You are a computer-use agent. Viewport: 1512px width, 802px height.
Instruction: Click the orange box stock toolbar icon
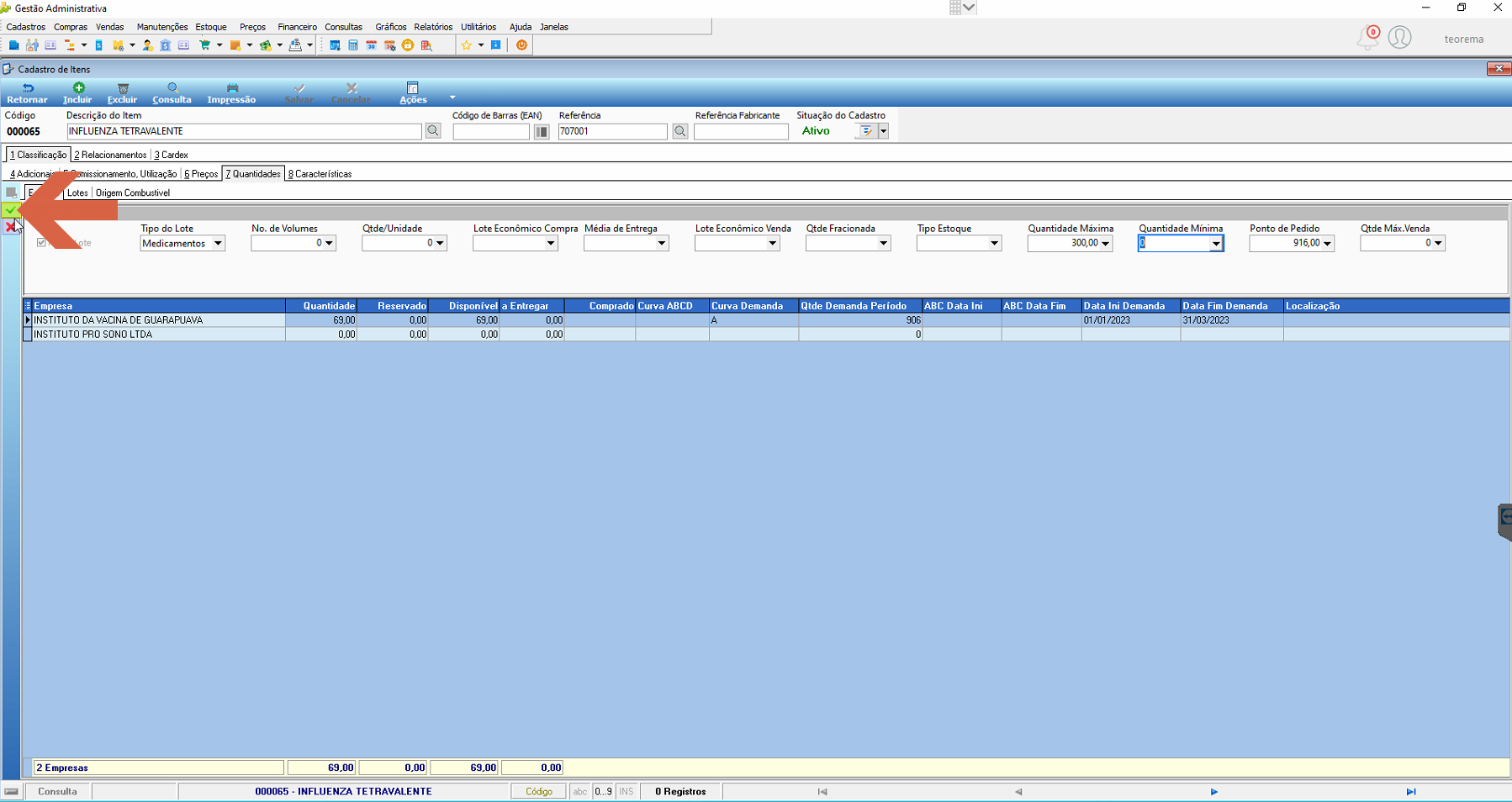point(235,45)
